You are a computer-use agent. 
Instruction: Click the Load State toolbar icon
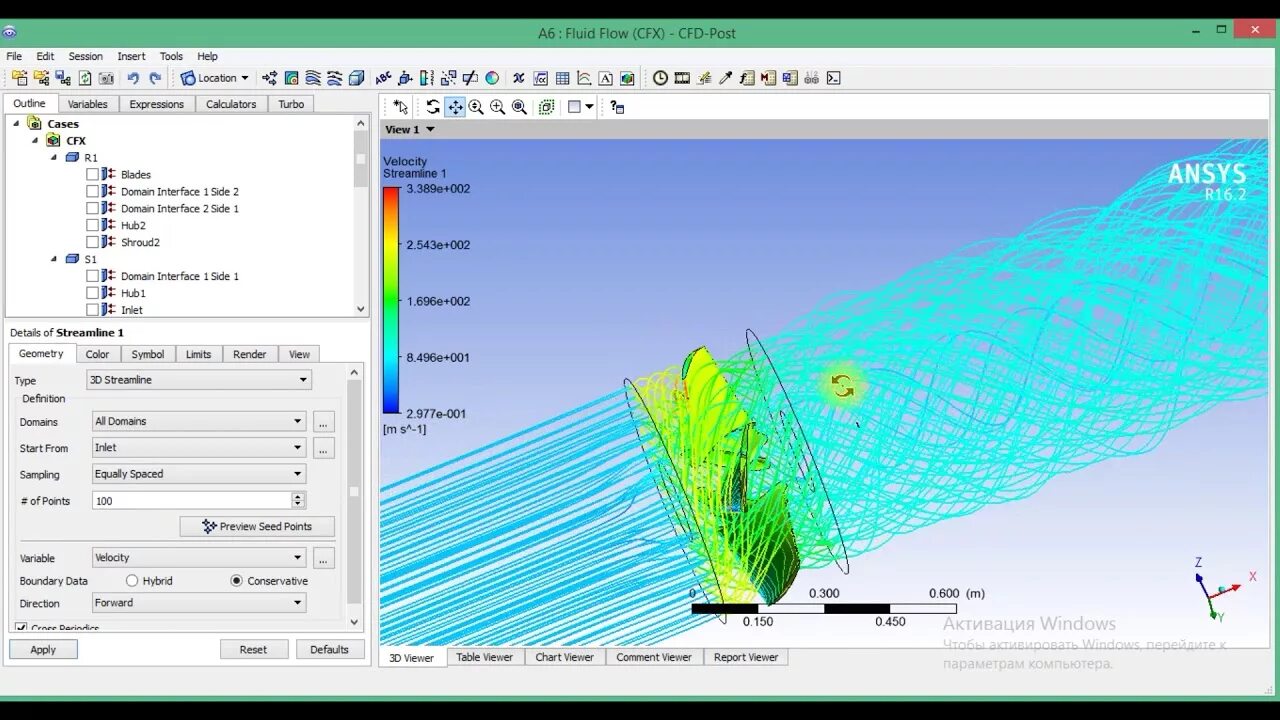point(42,78)
